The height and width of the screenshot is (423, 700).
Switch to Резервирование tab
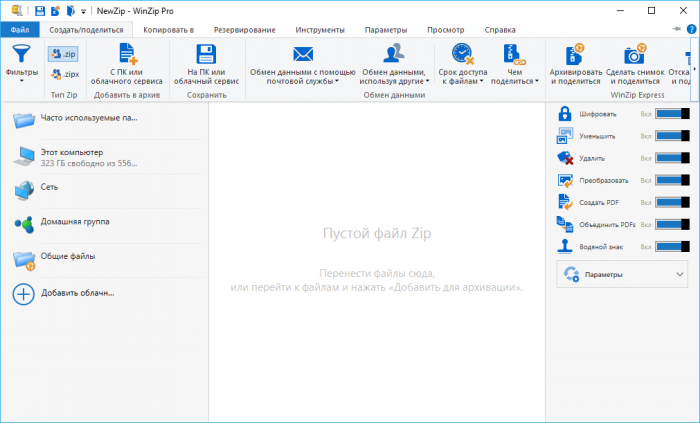pyautogui.click(x=245, y=30)
